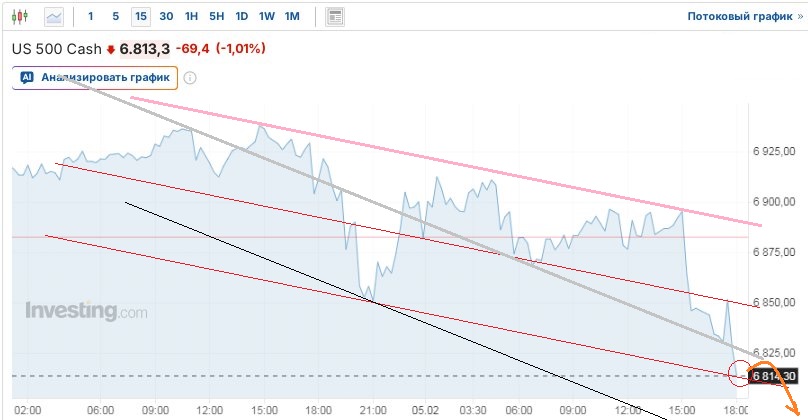Image resolution: width=808 pixels, height=420 pixels.
Task: Toggle the 15 minute timeframe
Action: (141, 16)
